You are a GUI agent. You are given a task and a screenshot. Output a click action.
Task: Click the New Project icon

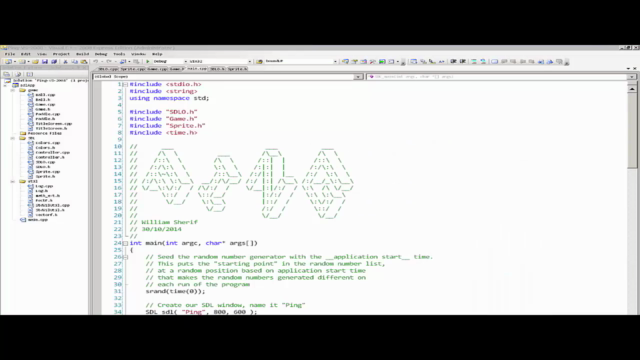pyautogui.click(x=8, y=62)
